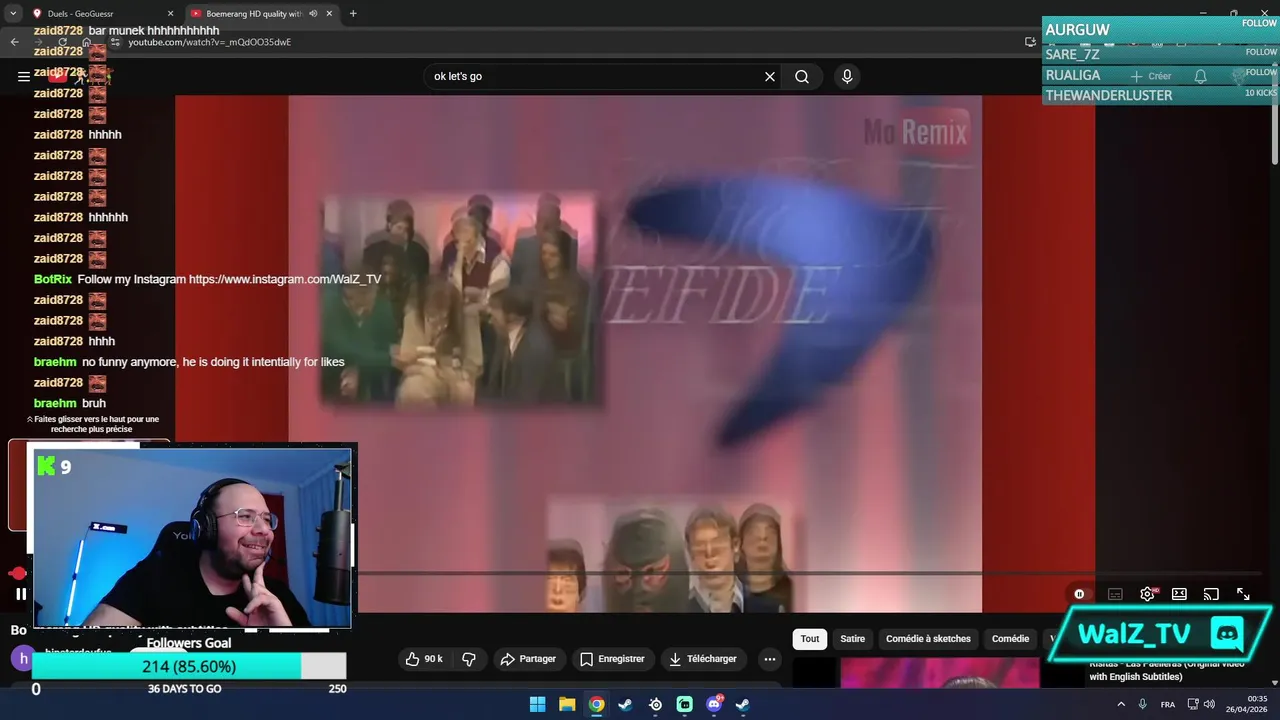Select the Comédie filter chip
Viewport: 1280px width, 720px height.
coord(1010,639)
